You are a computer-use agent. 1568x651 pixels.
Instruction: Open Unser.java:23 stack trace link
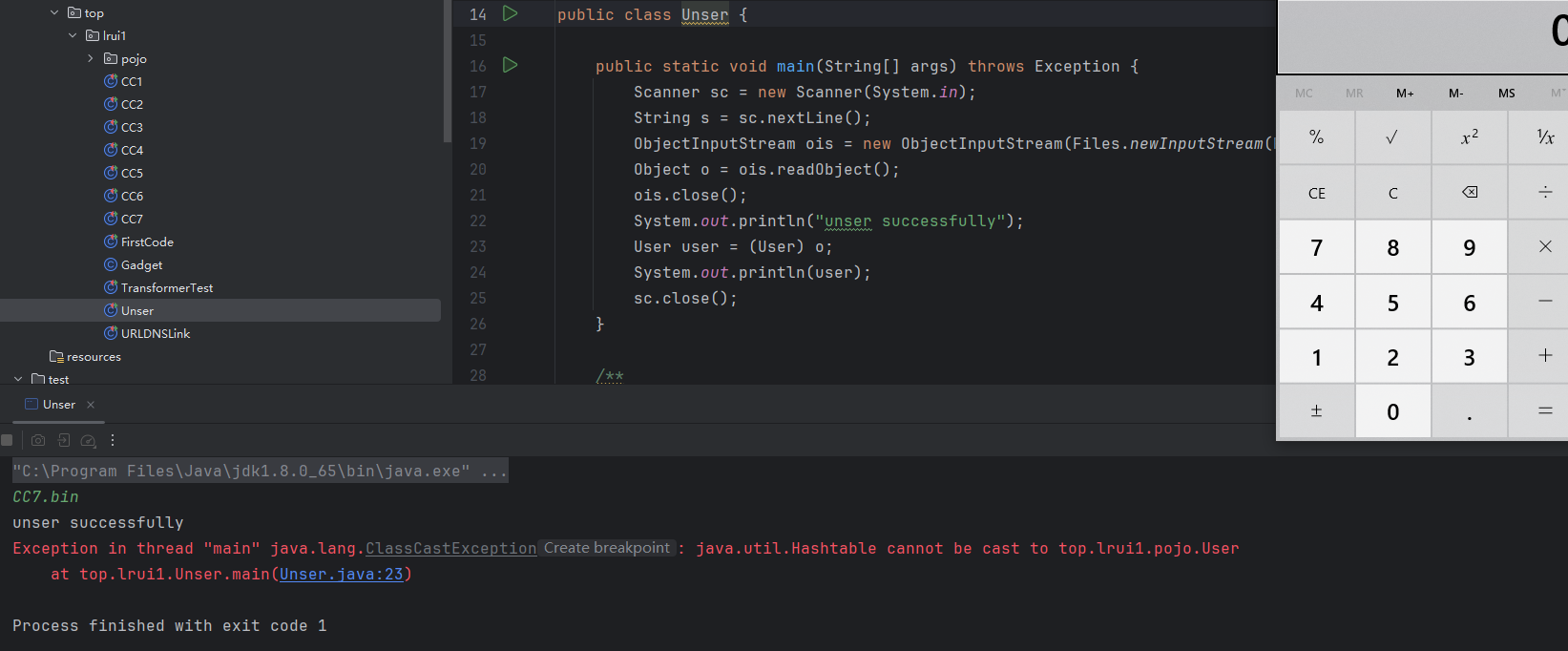342,574
